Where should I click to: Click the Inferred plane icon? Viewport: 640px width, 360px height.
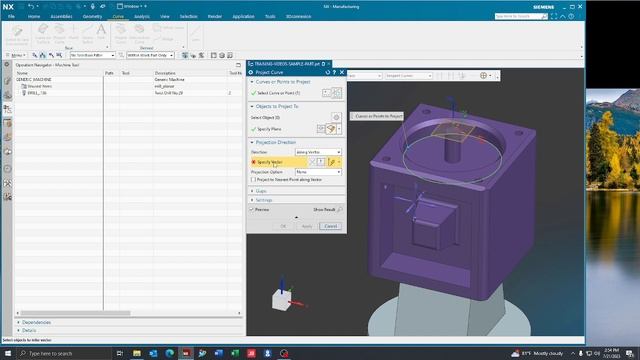point(331,129)
